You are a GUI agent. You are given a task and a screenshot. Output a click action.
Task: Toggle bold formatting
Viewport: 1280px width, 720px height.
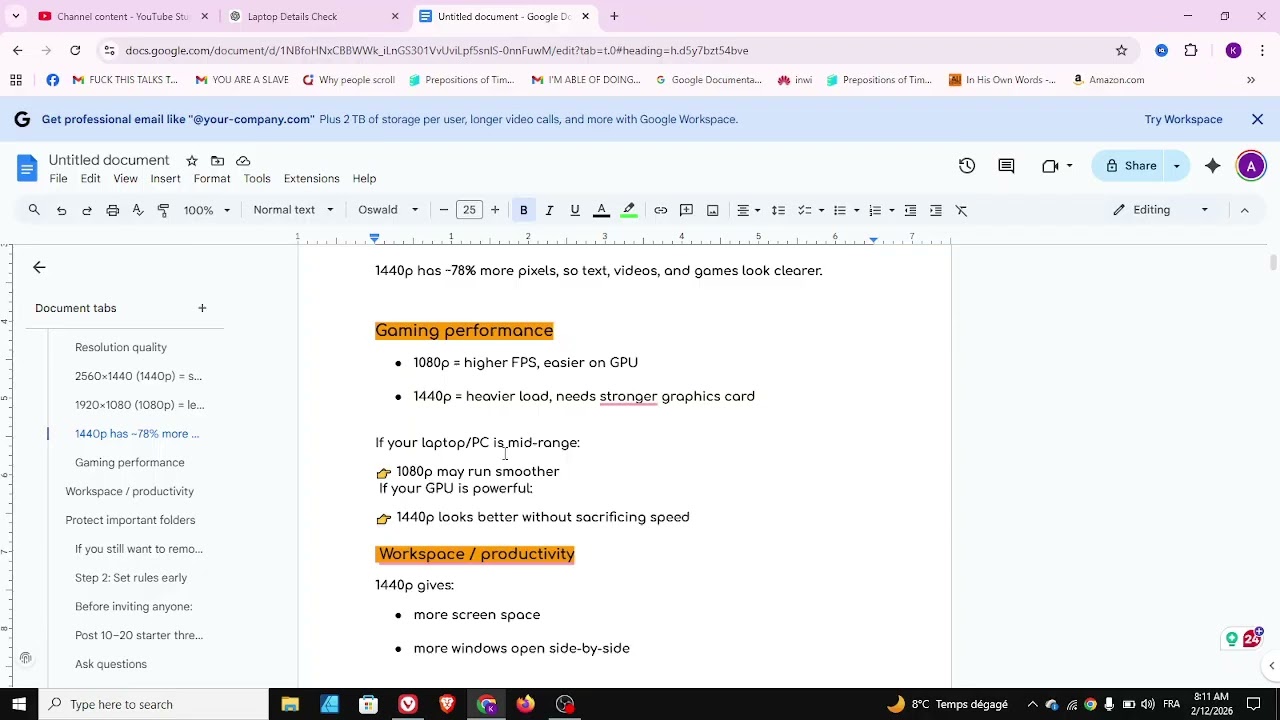point(523,210)
